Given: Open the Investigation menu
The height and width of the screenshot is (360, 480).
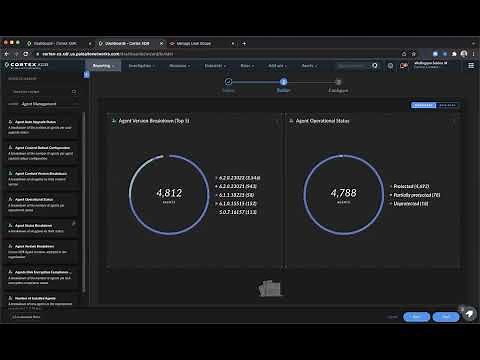Looking at the screenshot, I should [141, 66].
